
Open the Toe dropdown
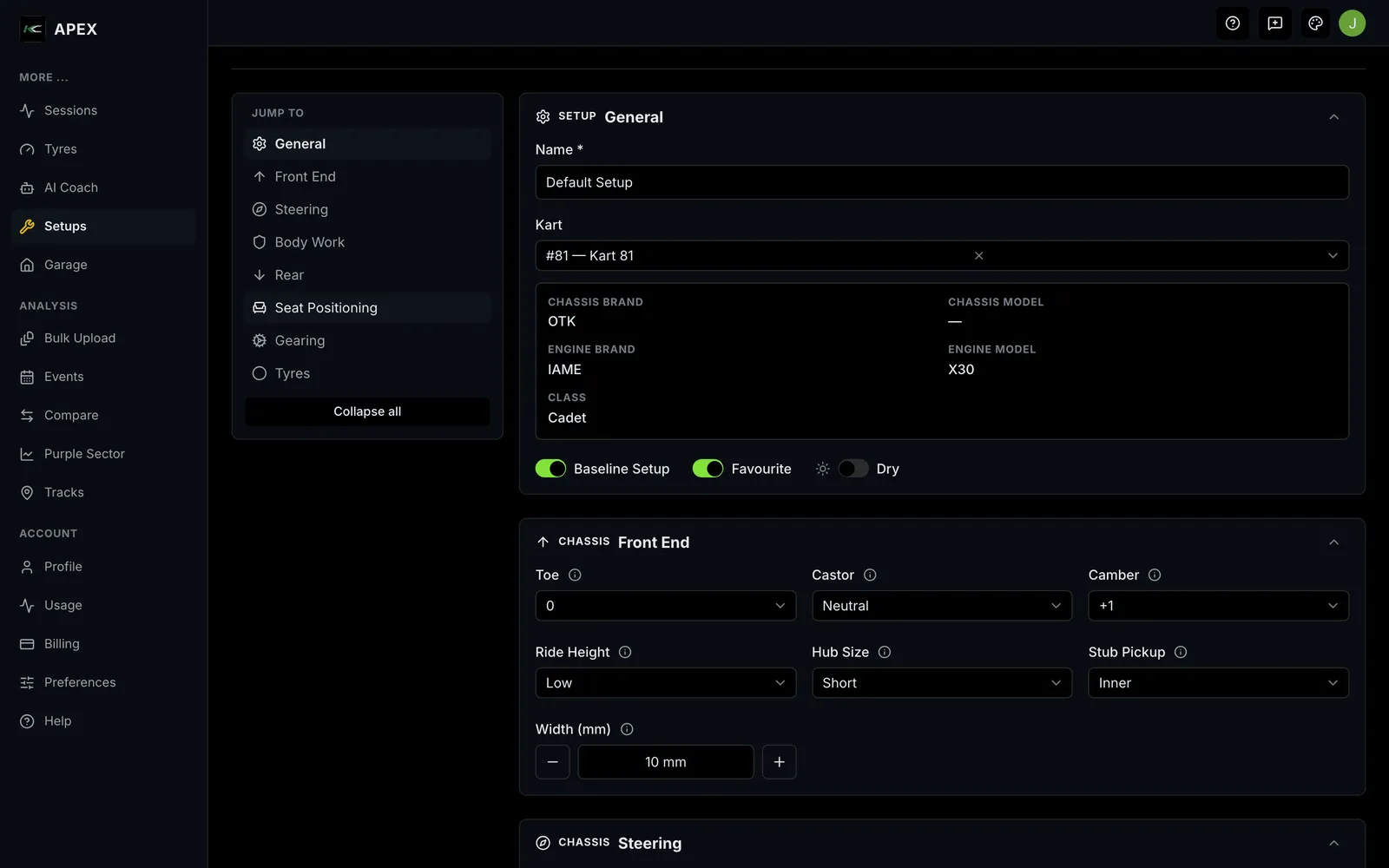click(666, 606)
